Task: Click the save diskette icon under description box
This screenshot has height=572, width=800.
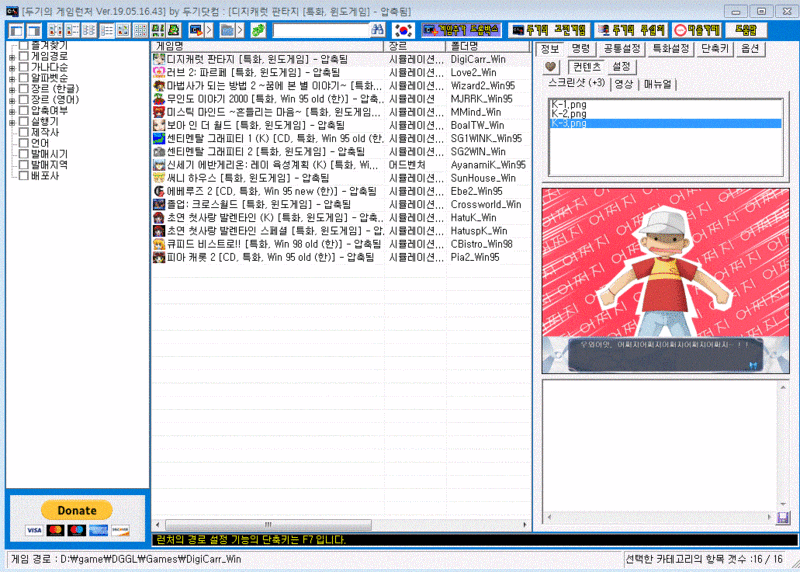Action: (783, 518)
